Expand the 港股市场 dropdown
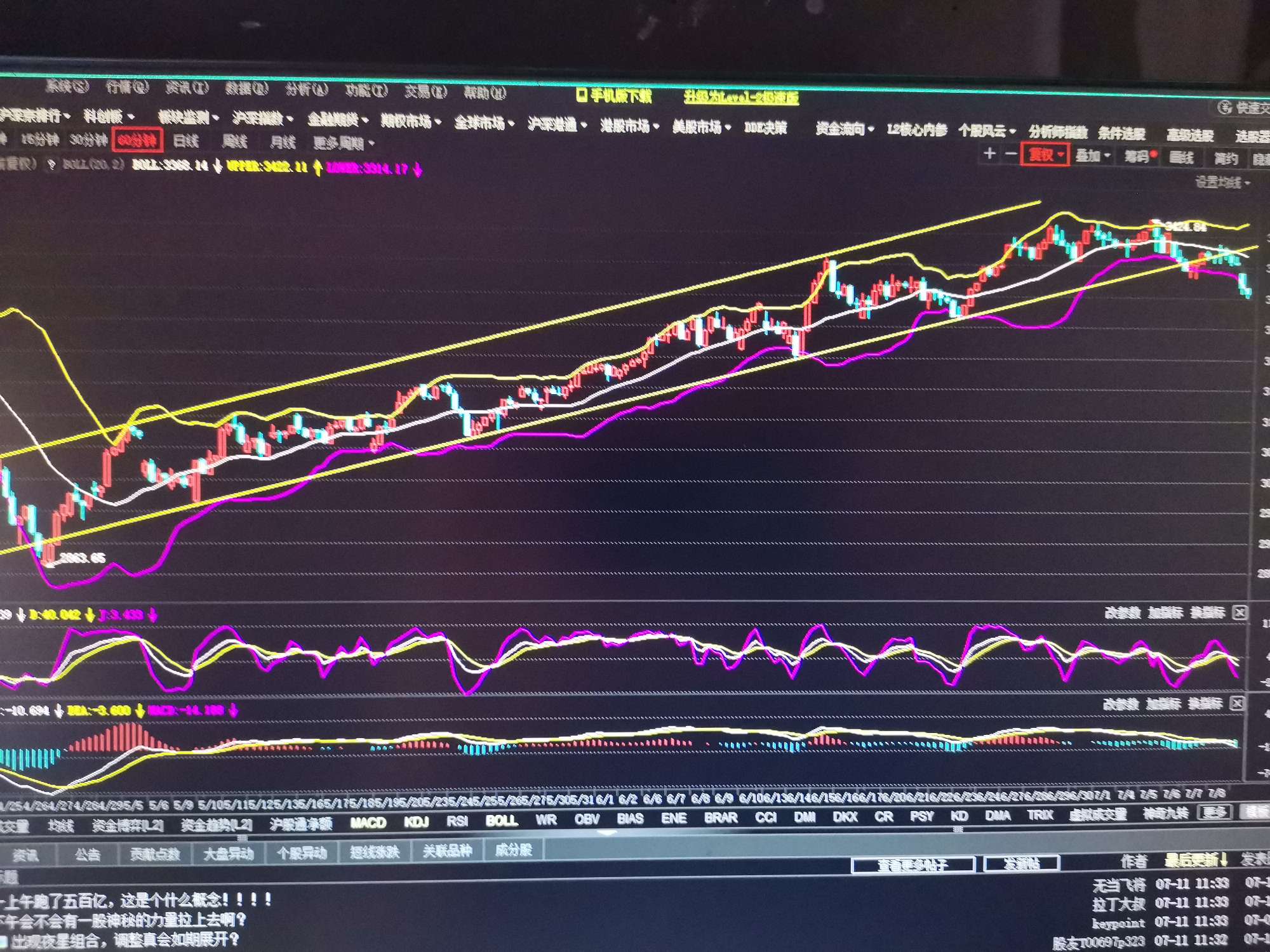The height and width of the screenshot is (952, 1270). click(x=630, y=126)
